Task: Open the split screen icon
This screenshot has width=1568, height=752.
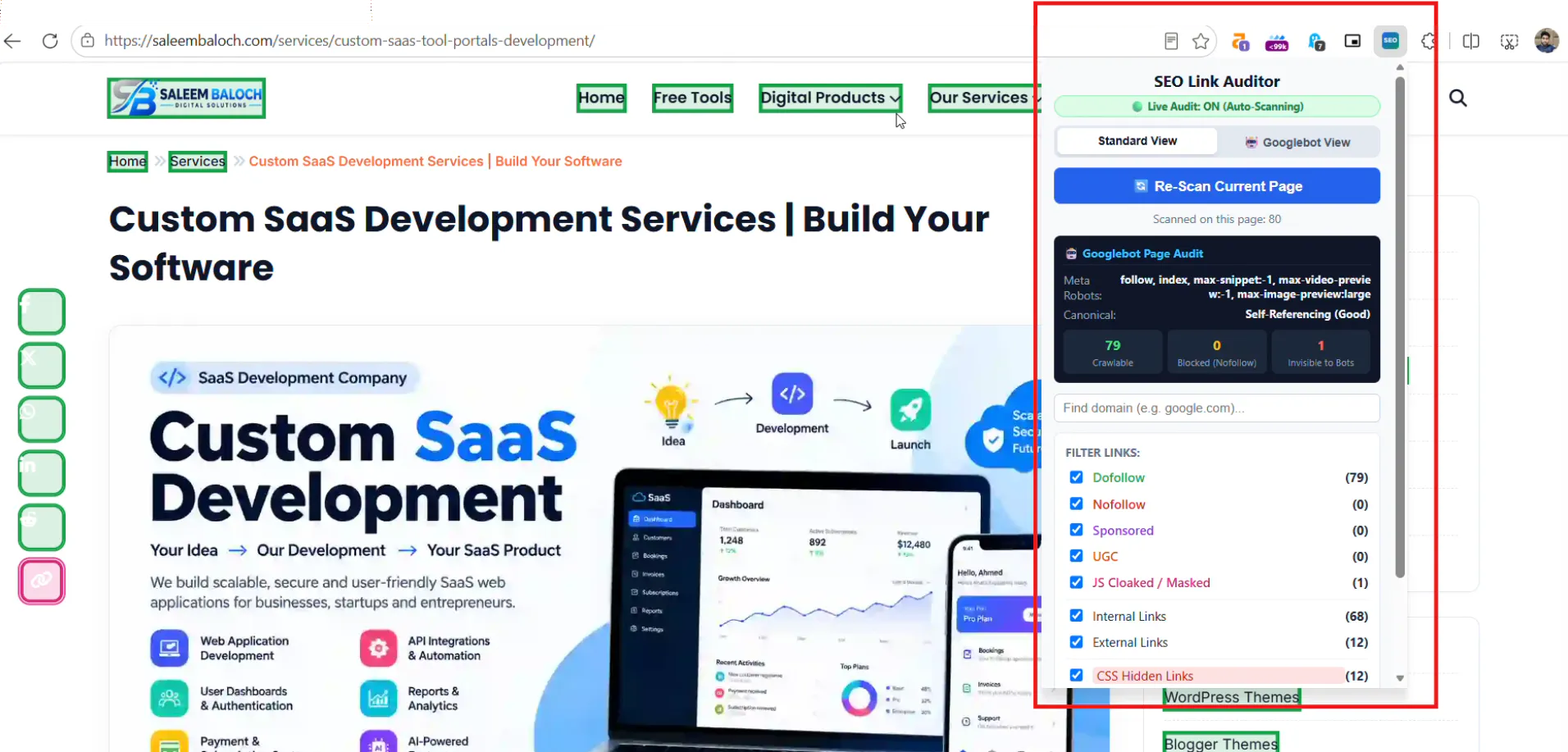Action: click(1470, 41)
